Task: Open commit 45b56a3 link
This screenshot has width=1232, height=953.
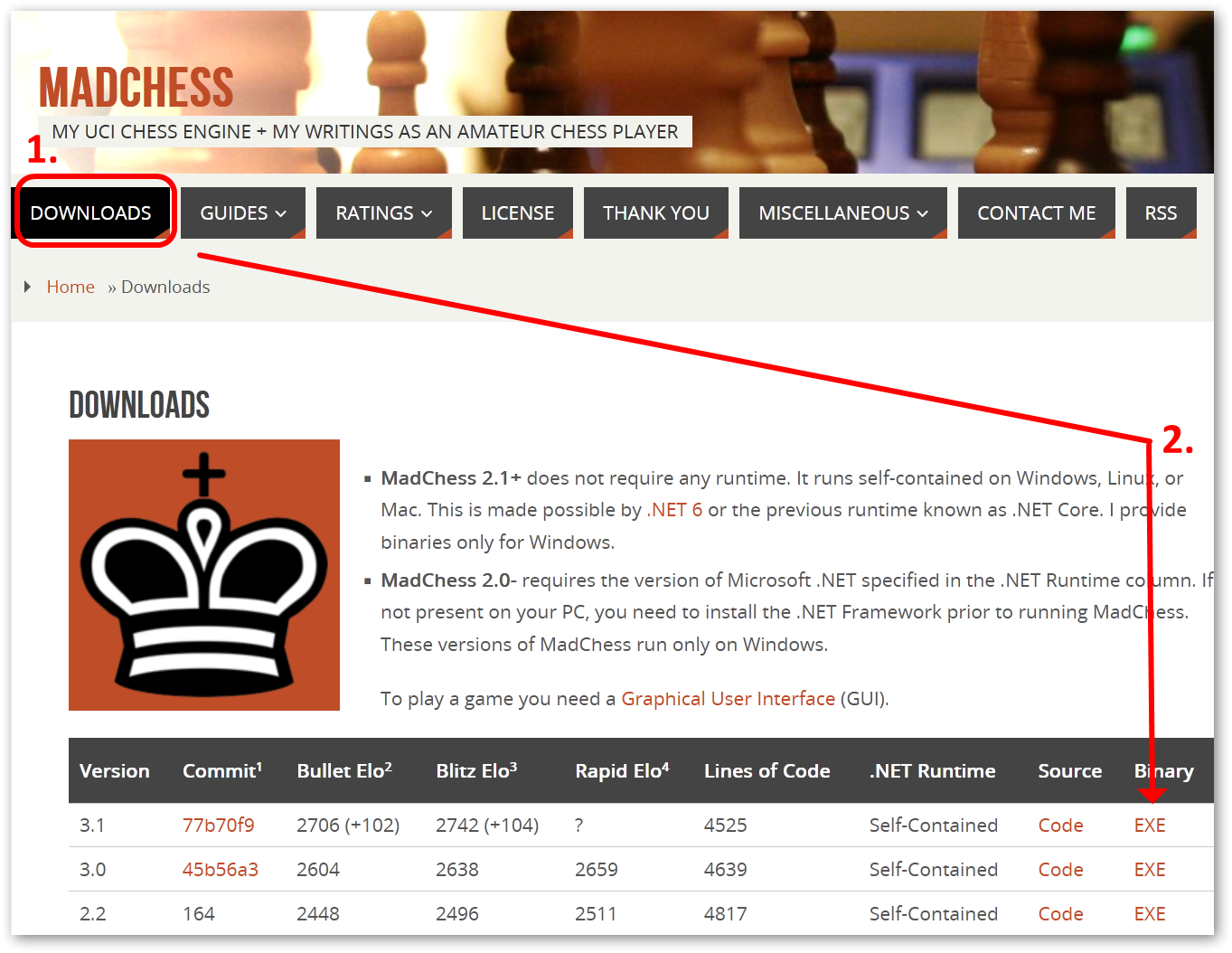Action: 220,870
